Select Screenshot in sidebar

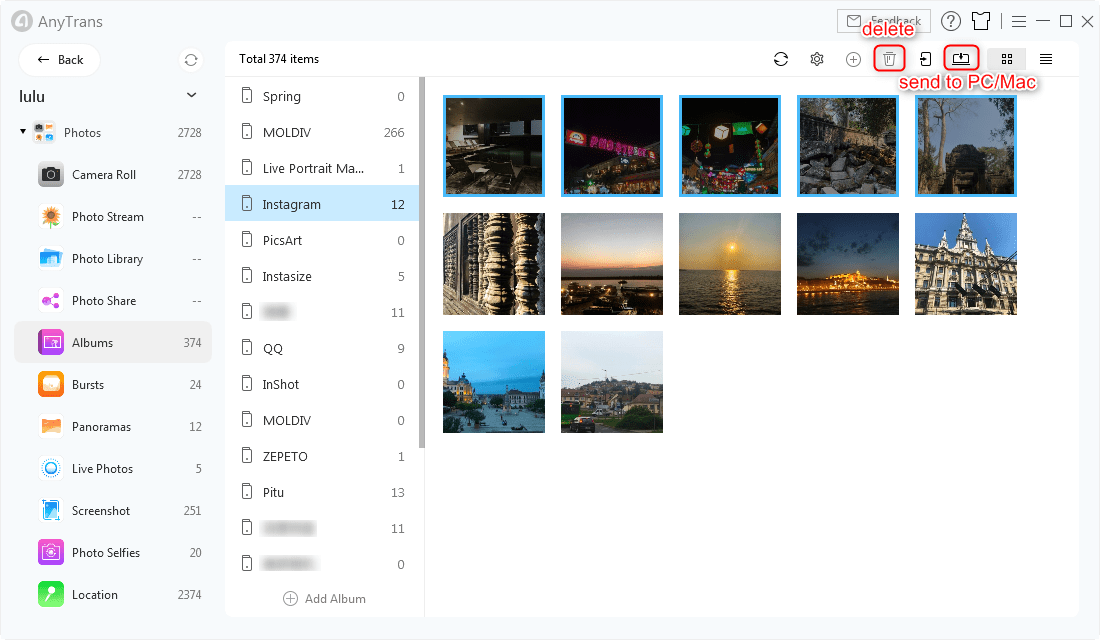tap(113, 511)
